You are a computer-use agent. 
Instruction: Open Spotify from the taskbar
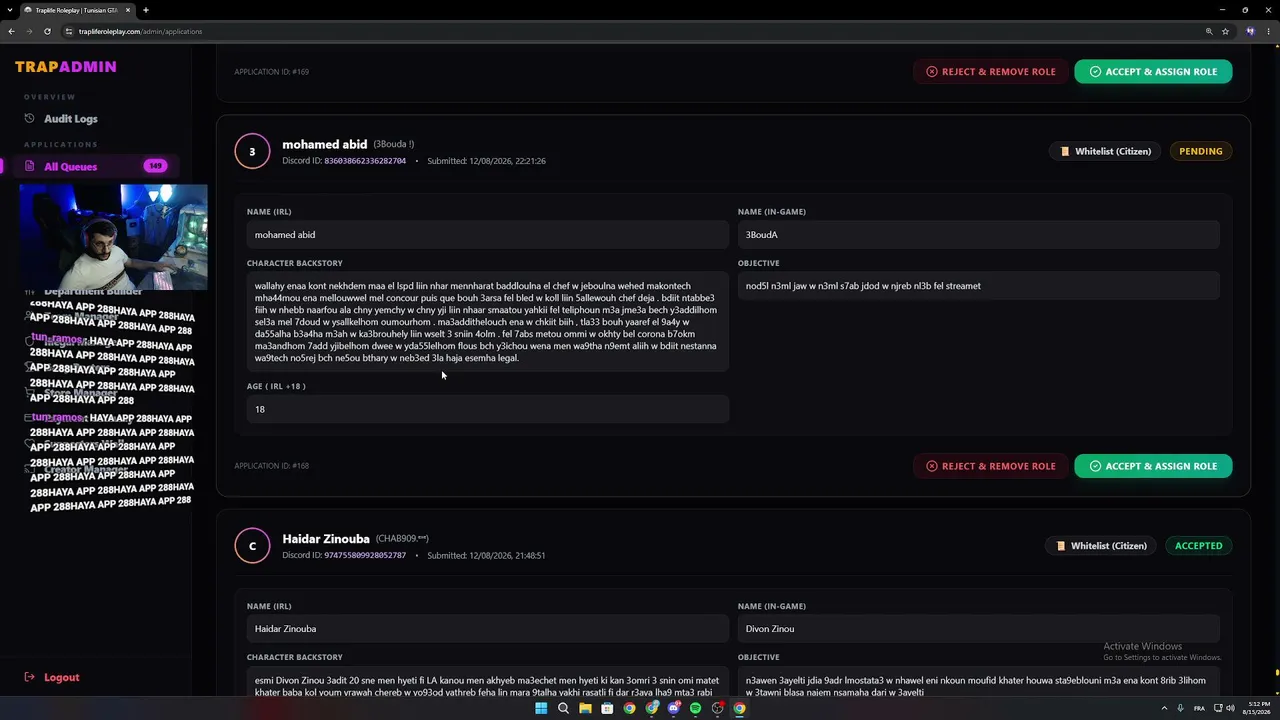click(x=695, y=708)
